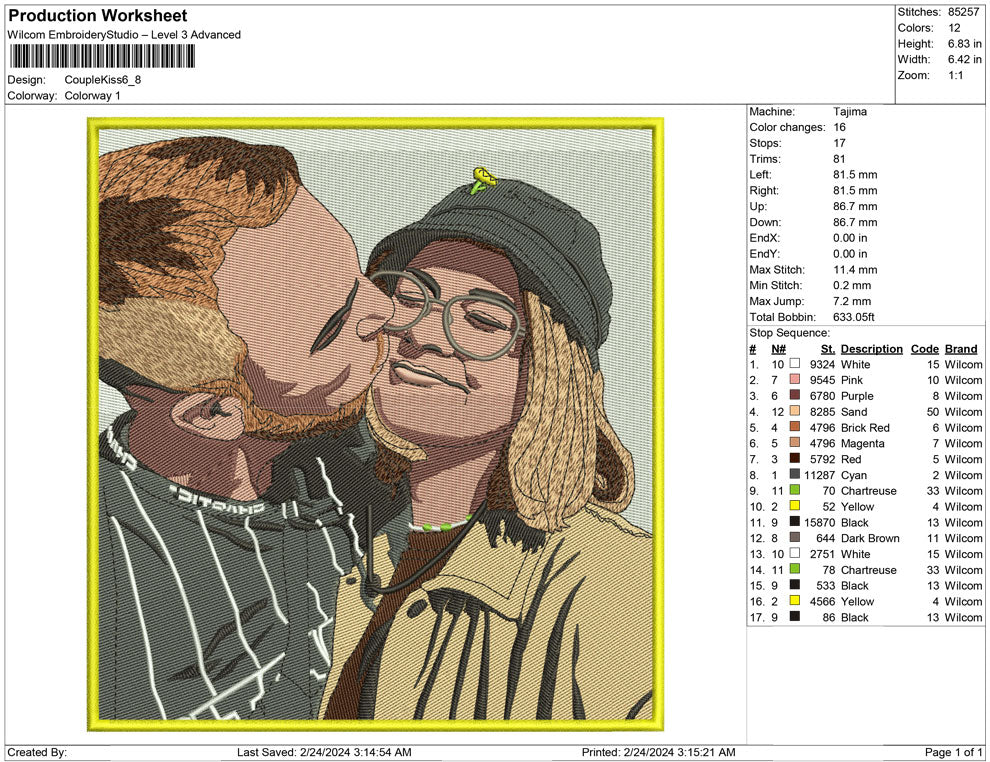990x762 pixels.
Task: Click the Description column header
Action: tap(871, 348)
